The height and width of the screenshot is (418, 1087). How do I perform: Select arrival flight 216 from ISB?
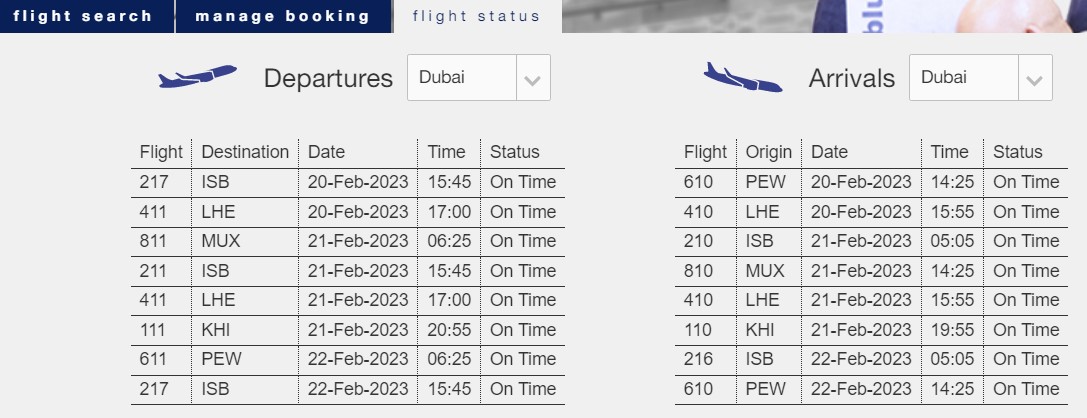pos(871,360)
